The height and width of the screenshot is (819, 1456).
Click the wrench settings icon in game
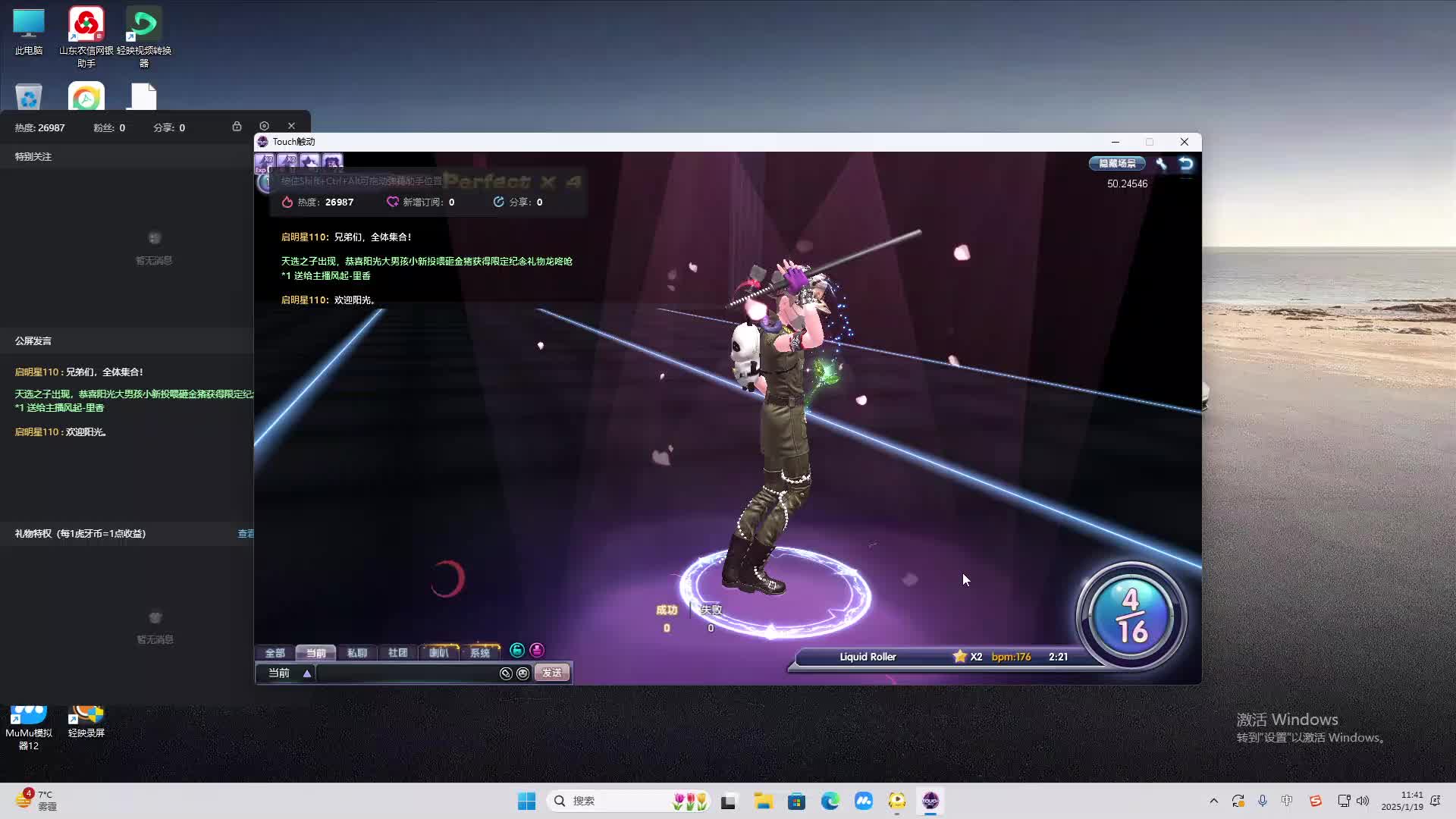click(x=1161, y=164)
